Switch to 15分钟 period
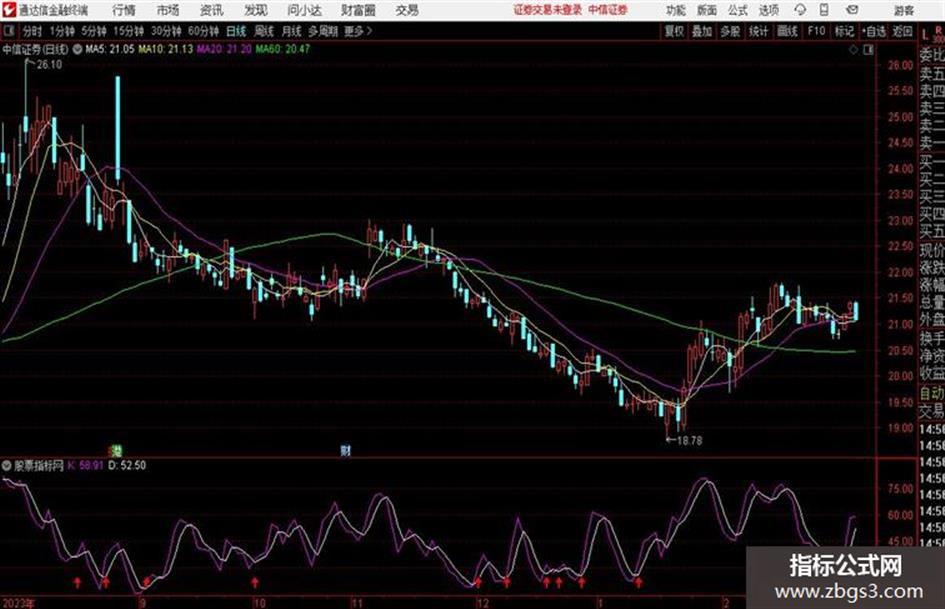Screen dimensions: 945x609 pyautogui.click(x=128, y=31)
